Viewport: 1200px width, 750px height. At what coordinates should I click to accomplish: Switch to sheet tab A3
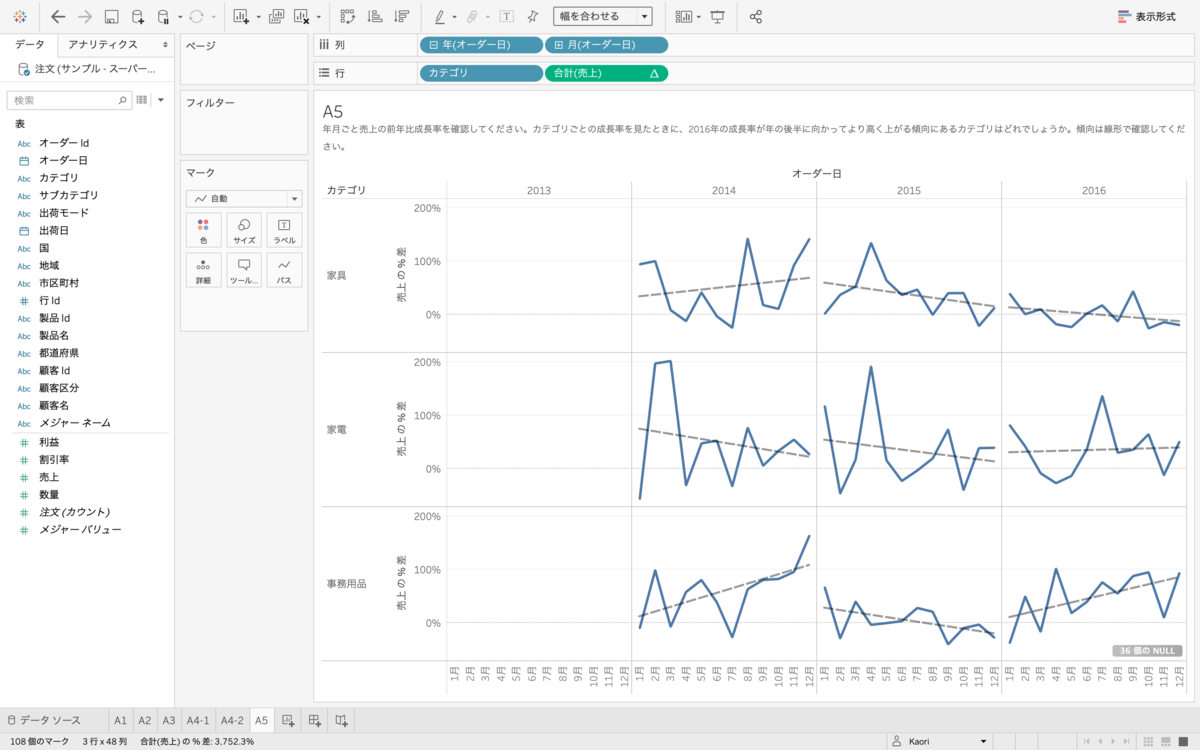coord(168,720)
